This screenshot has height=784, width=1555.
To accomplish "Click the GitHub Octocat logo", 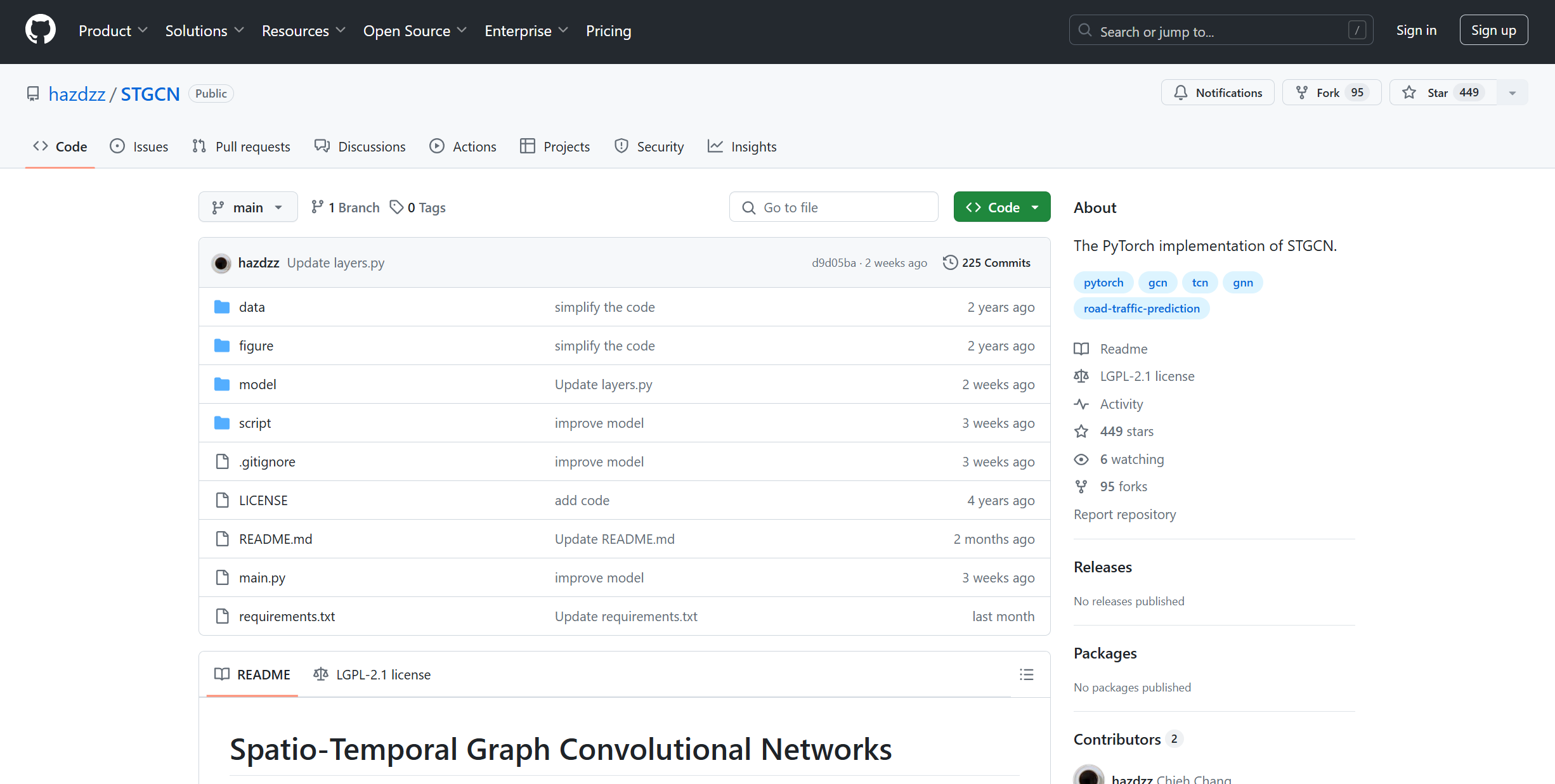I will (x=41, y=30).
